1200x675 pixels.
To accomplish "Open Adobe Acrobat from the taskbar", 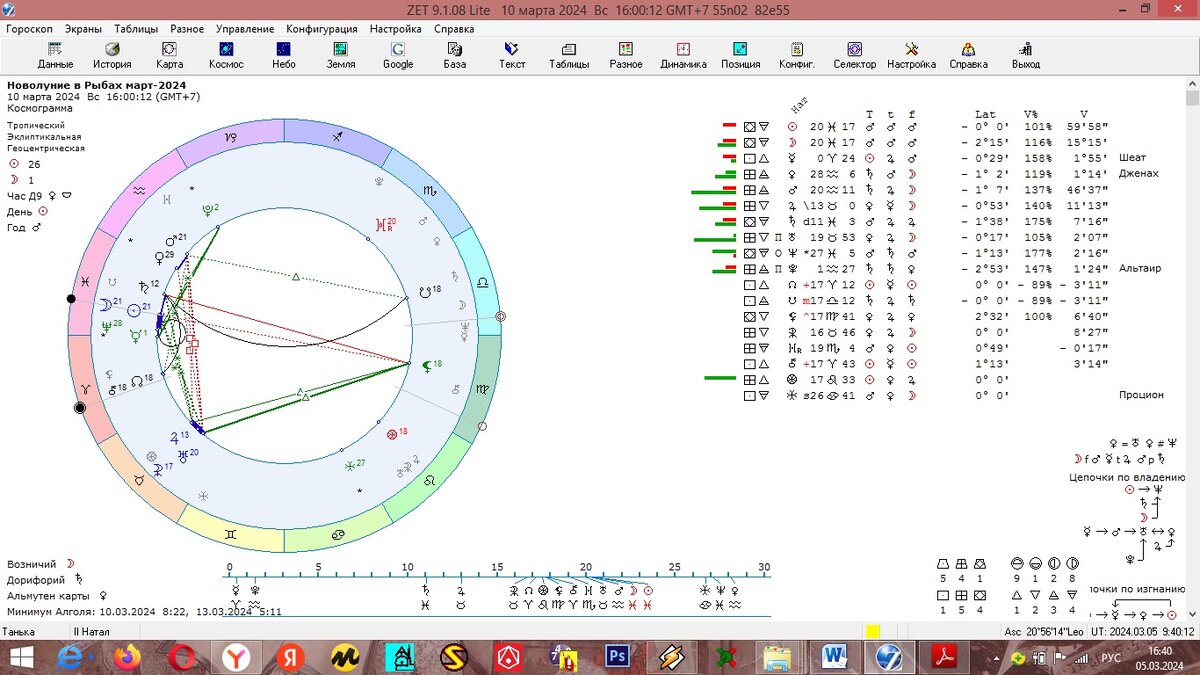I will point(944,657).
